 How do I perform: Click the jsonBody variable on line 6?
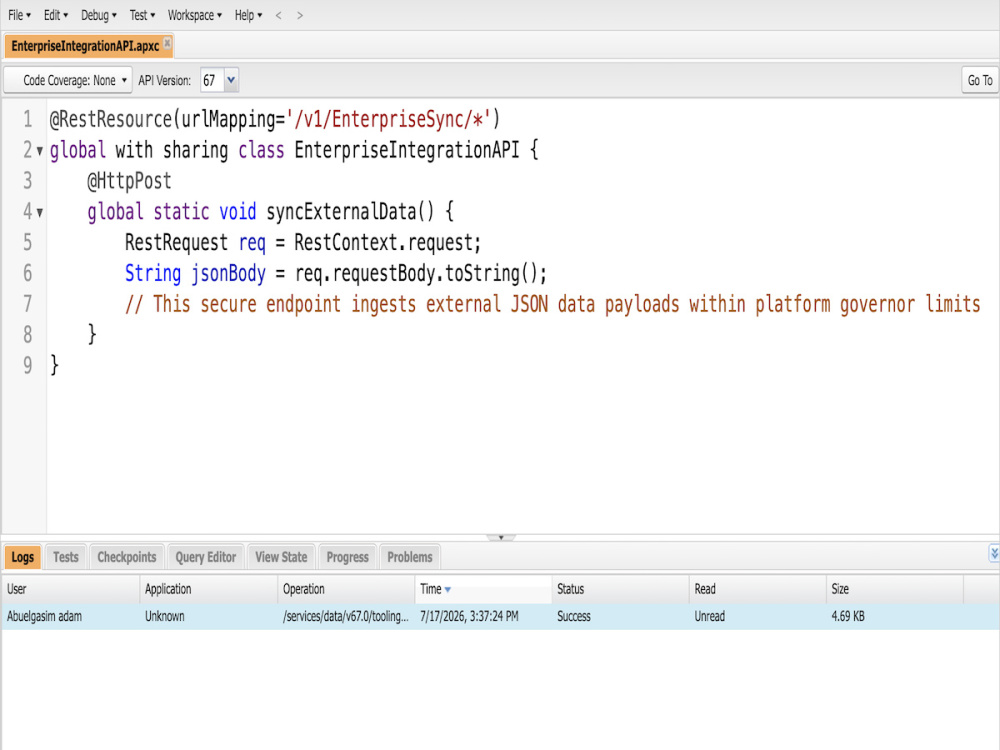[x=228, y=274]
